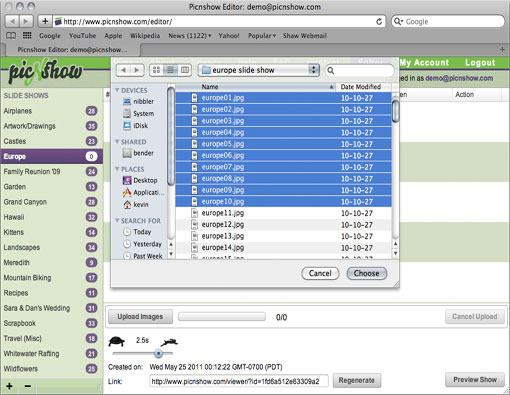Switch file dialog to column view
510x395 pixels.
pos(184,70)
